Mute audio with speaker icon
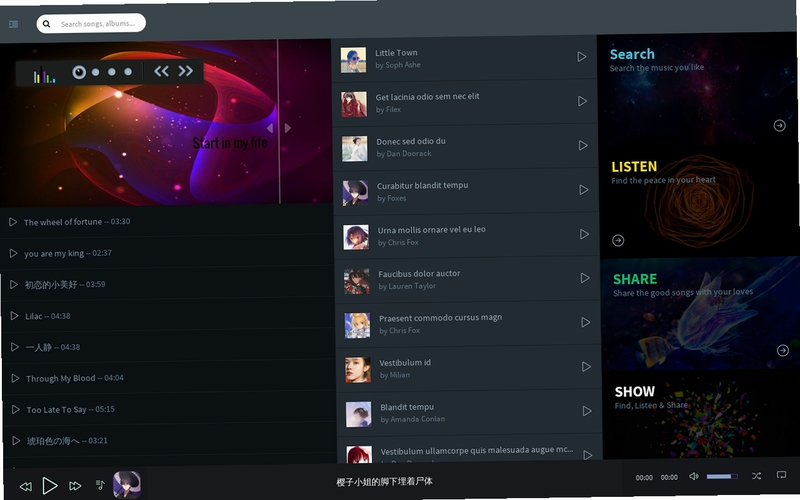This screenshot has height=500, width=800. click(x=694, y=476)
